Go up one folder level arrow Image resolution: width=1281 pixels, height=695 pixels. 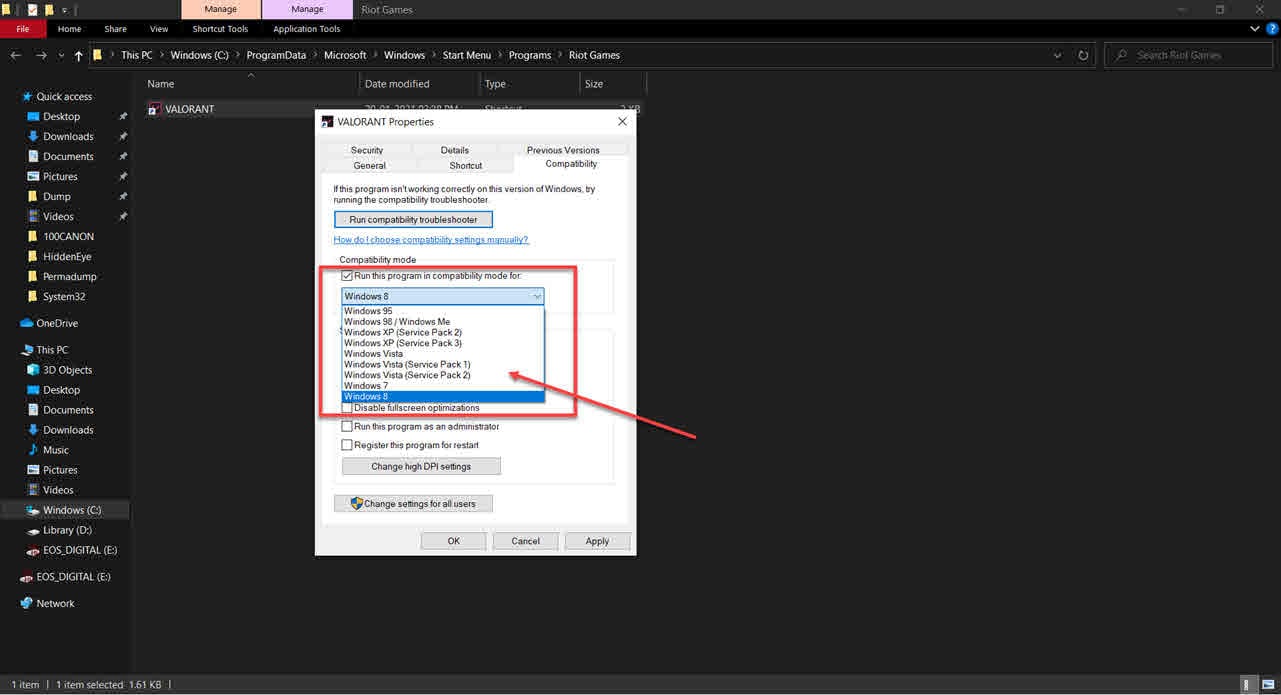pos(79,55)
